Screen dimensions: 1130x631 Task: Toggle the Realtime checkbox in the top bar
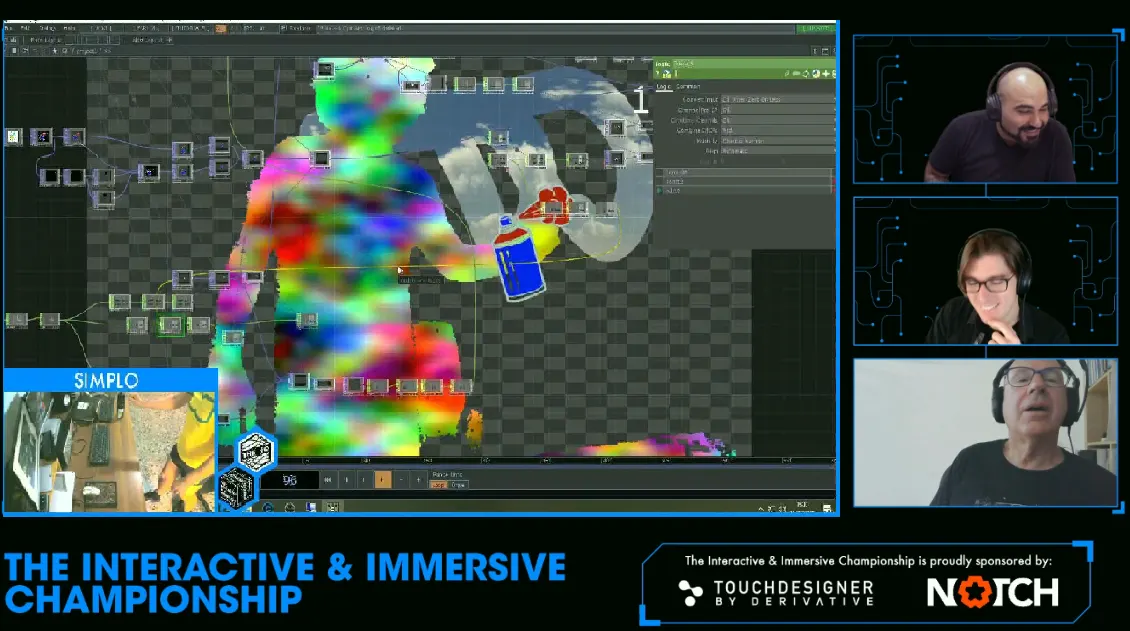click(x=285, y=28)
